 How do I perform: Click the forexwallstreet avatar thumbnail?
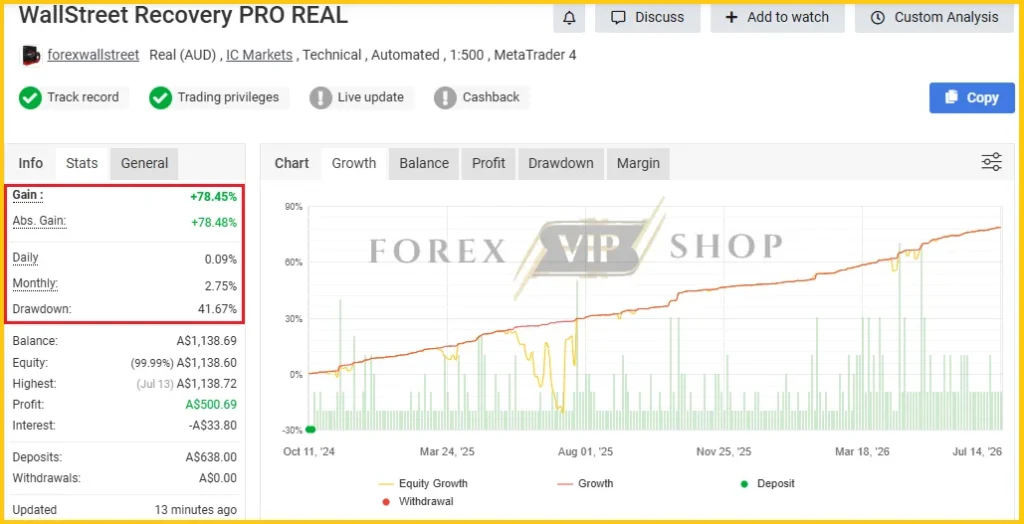[31, 55]
